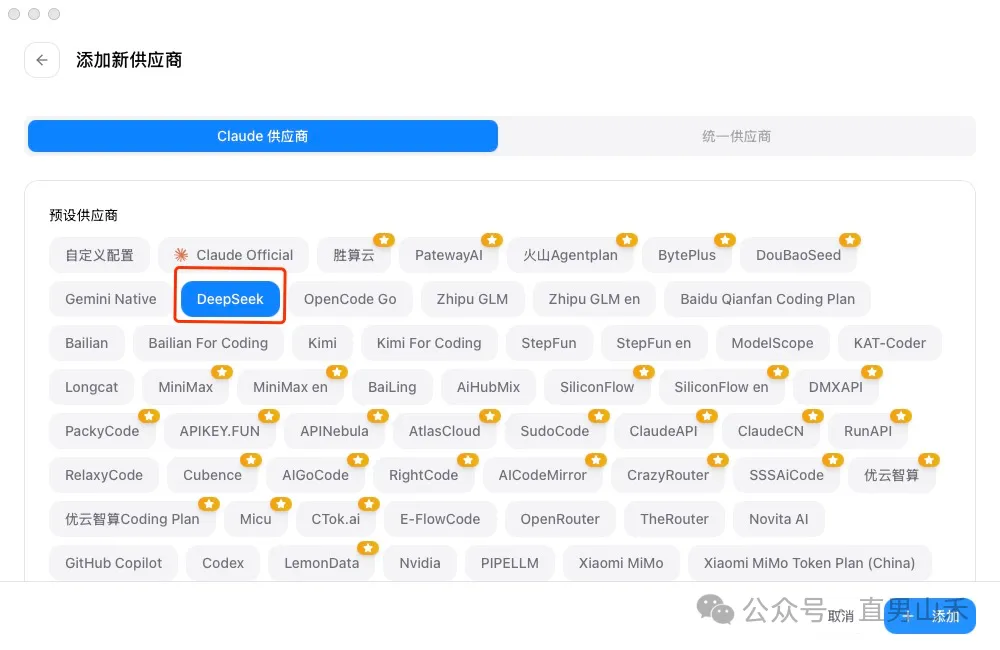1000x650 pixels.
Task: Pick the Kimi For Coding provider
Action: click(x=429, y=343)
